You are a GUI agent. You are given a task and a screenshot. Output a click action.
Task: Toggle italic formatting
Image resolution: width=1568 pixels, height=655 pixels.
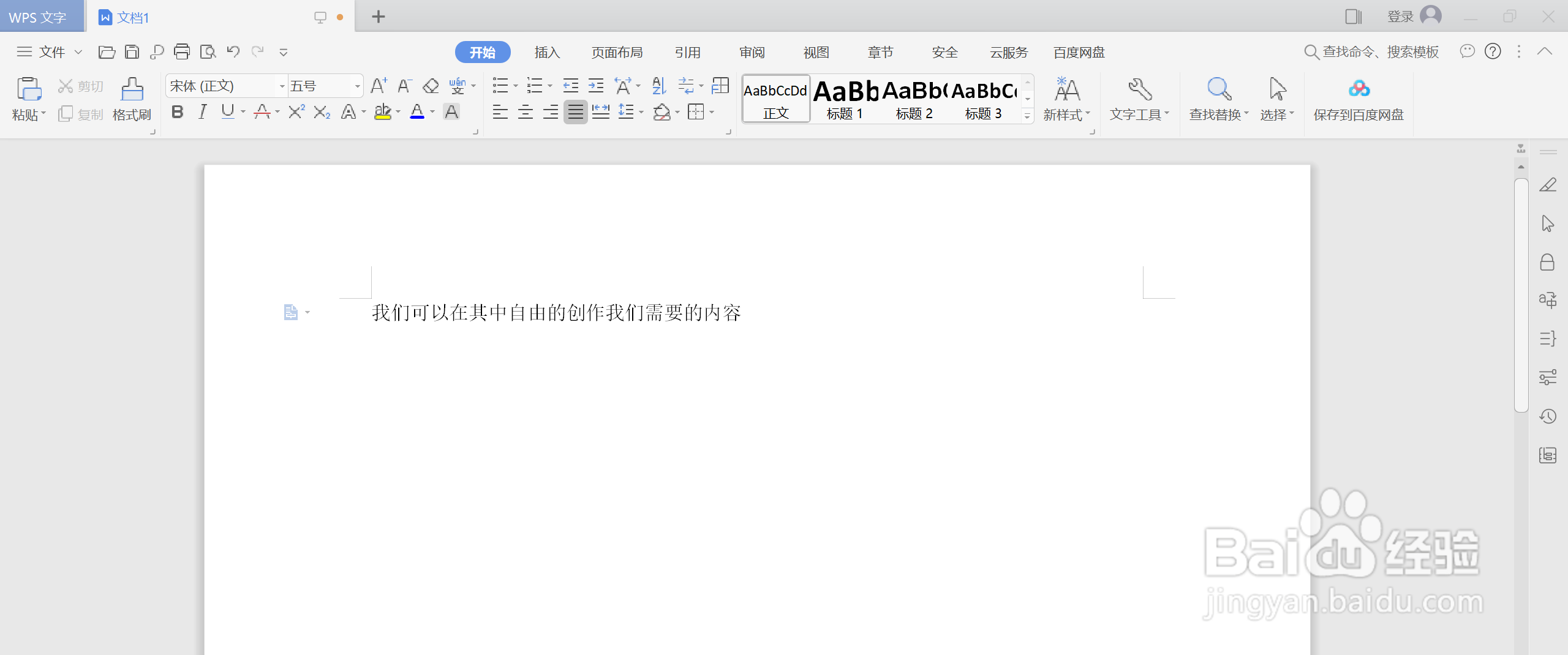(x=203, y=112)
